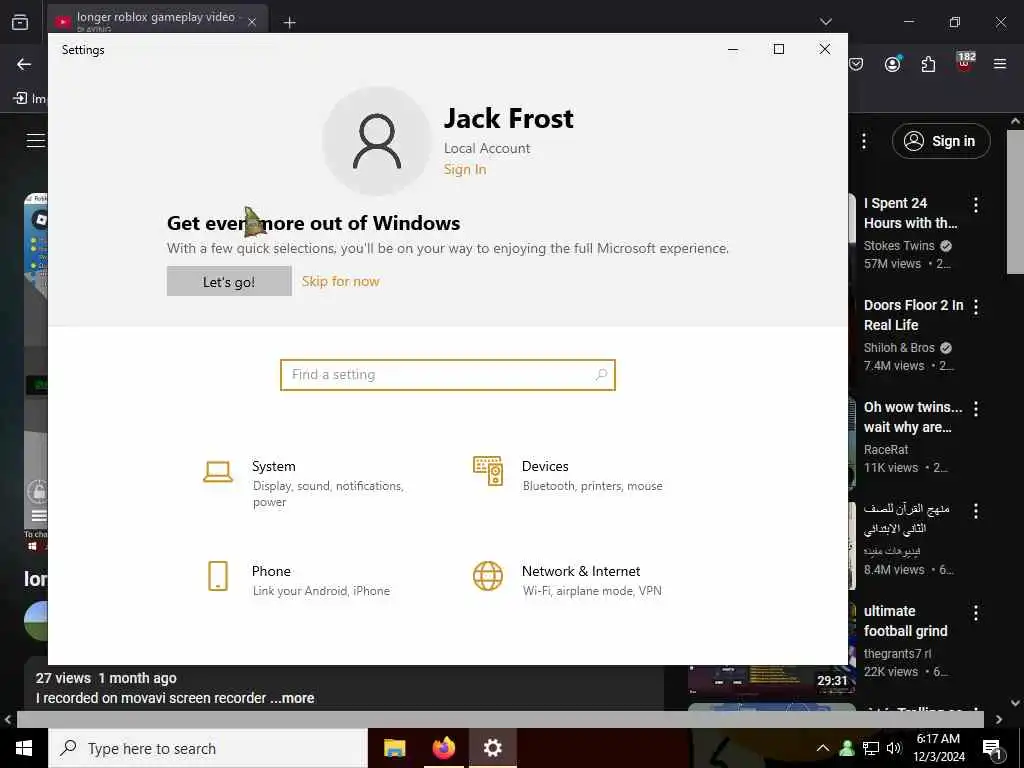The image size is (1024, 768).
Task: Open Firefox extensions puzzle icon
Action: click(x=928, y=64)
